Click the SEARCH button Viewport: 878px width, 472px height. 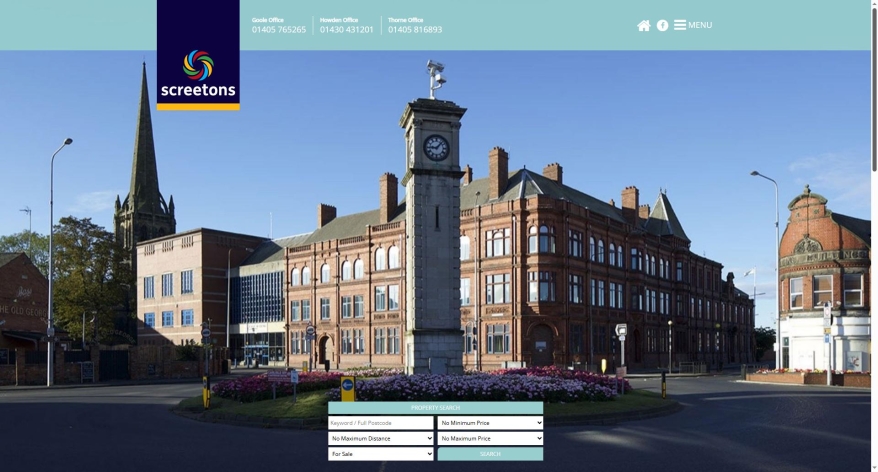tap(490, 454)
